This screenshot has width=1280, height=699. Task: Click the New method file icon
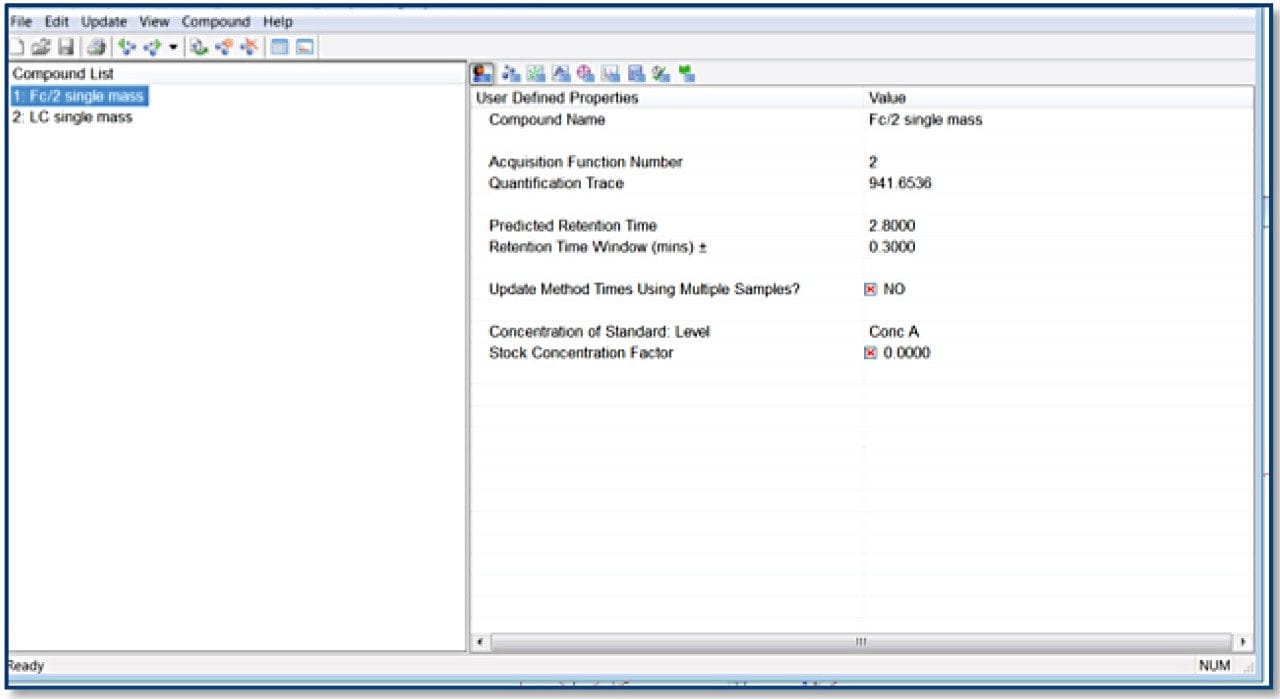[x=18, y=47]
